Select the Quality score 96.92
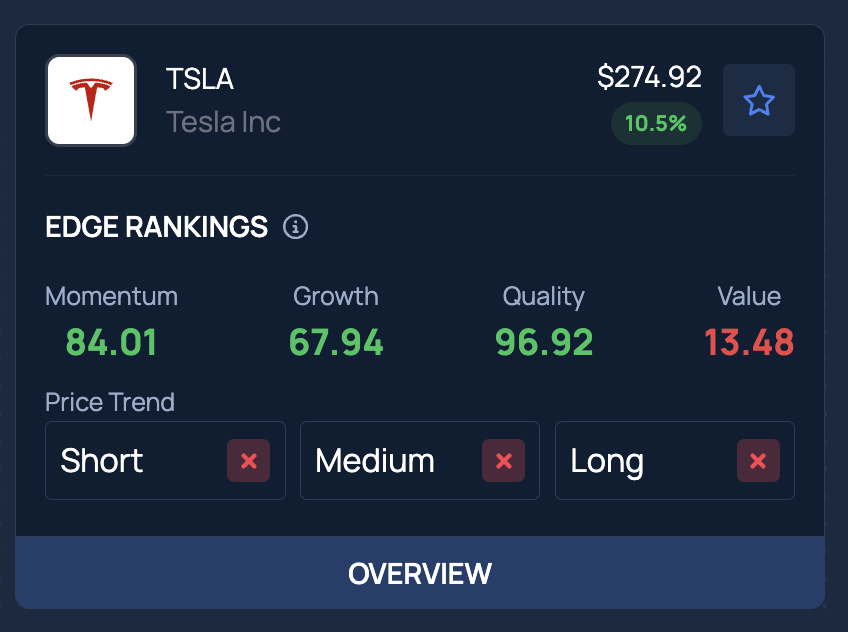The image size is (848, 632). pyautogui.click(x=544, y=342)
